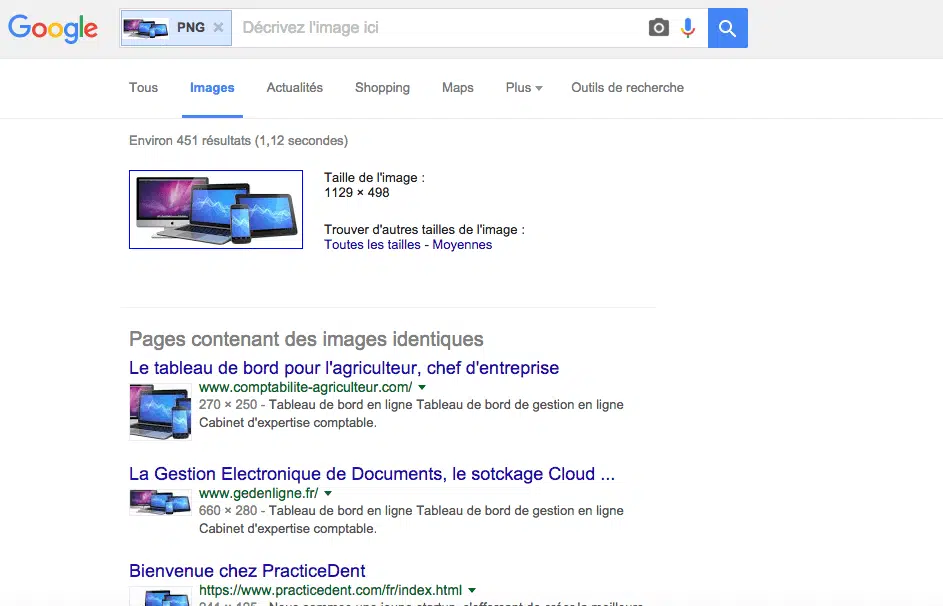Click the camera search-by-image icon
The width and height of the screenshot is (943, 606).
pos(658,28)
